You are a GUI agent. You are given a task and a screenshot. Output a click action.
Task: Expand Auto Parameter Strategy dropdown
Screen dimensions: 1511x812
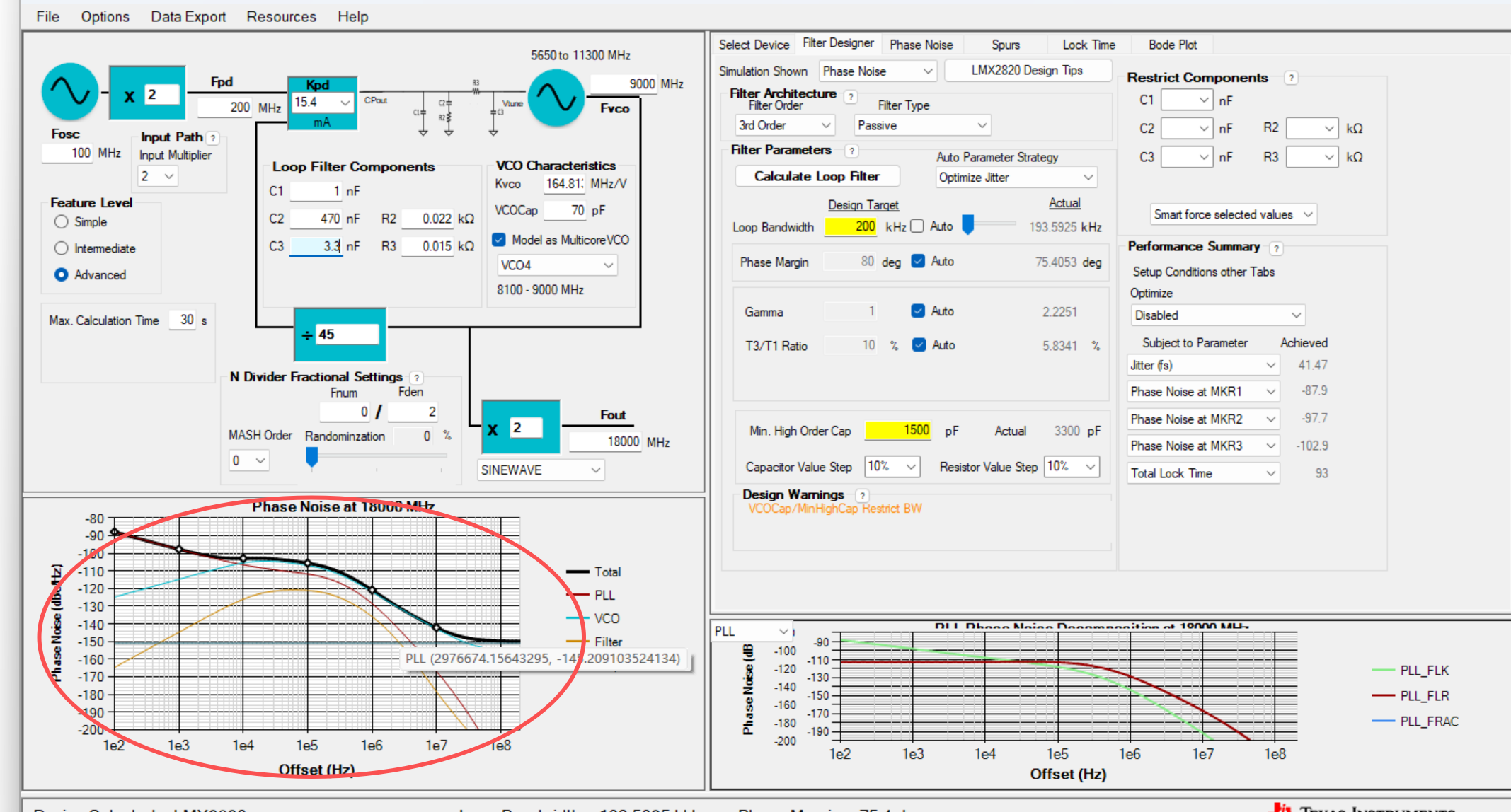pyautogui.click(x=1016, y=178)
